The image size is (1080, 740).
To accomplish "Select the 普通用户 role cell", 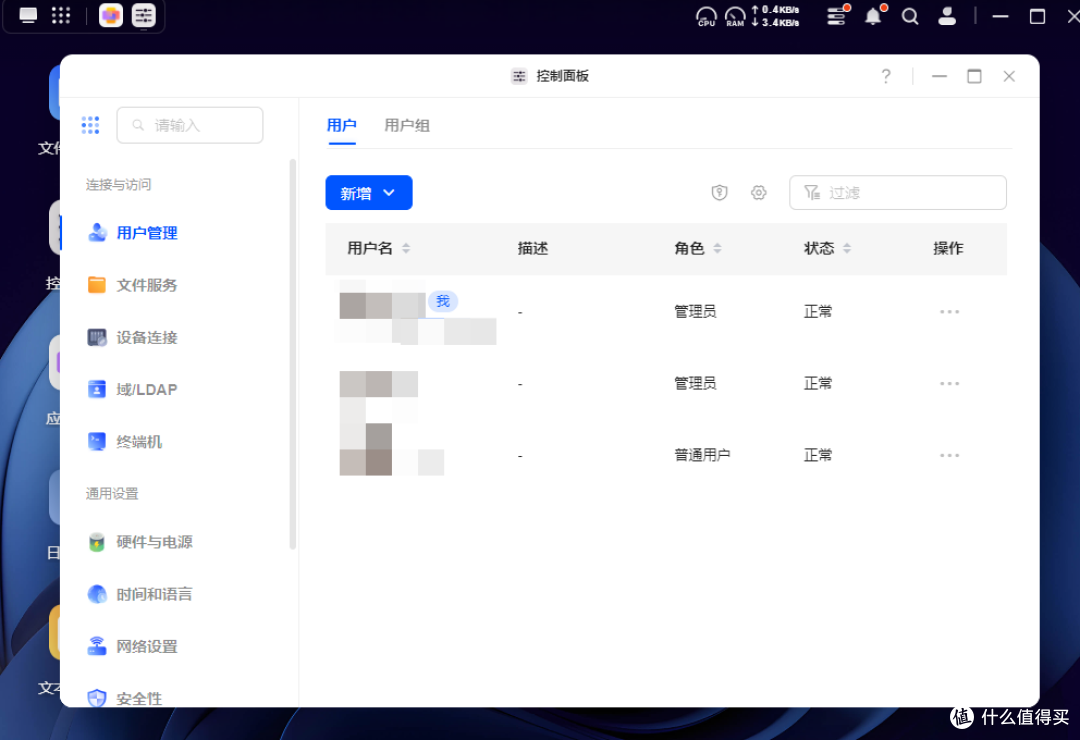I will click(702, 455).
